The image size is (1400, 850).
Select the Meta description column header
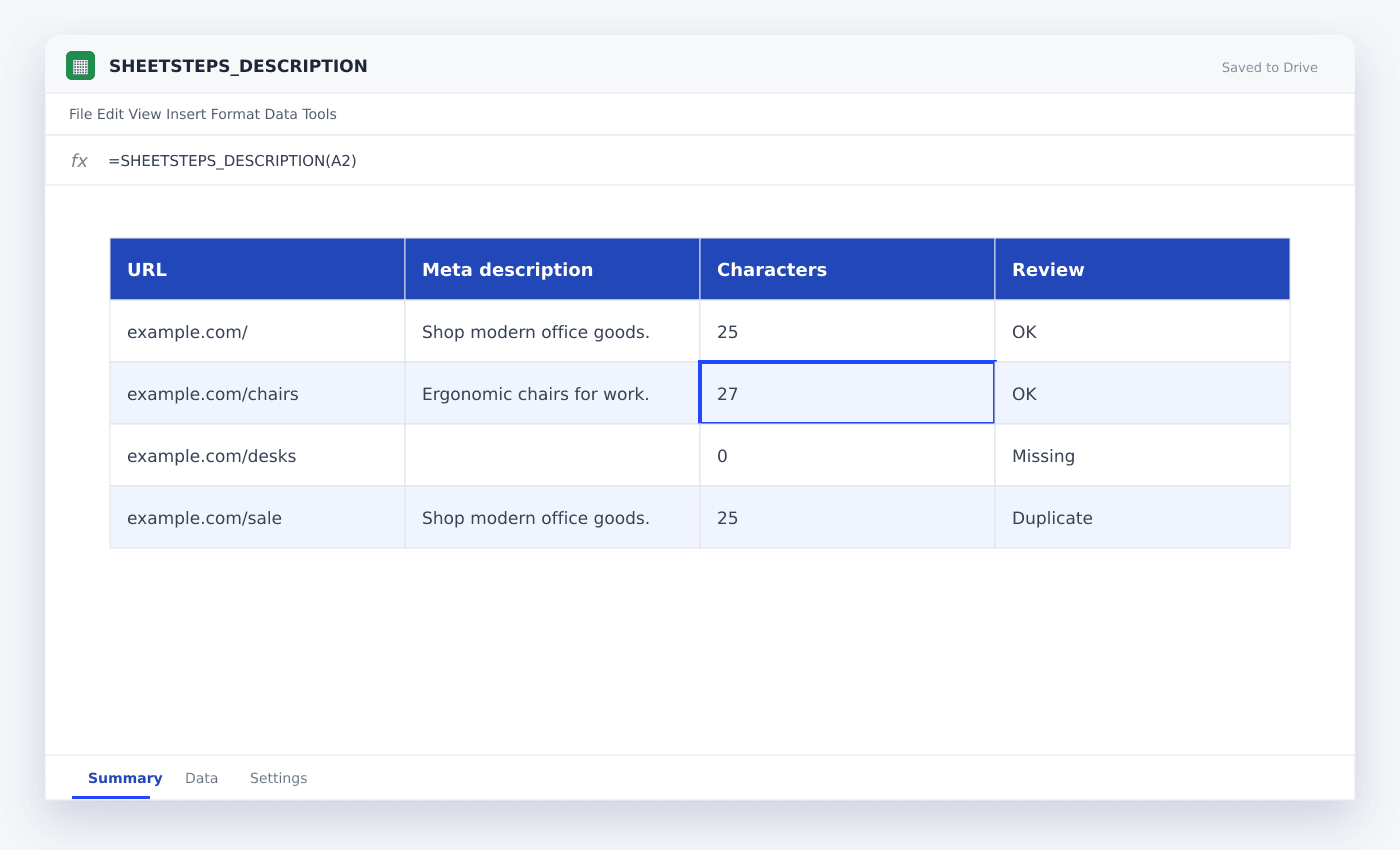click(x=552, y=269)
